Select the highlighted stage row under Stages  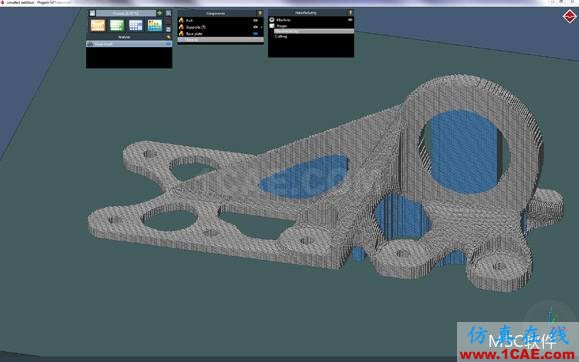(x=314, y=31)
